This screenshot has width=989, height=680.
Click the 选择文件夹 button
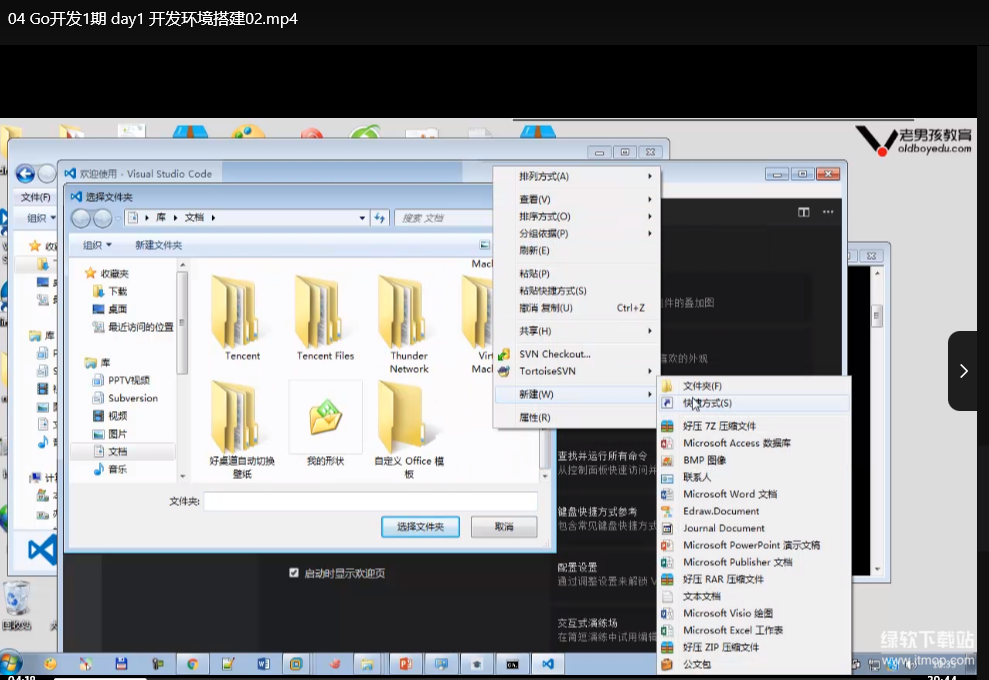point(419,526)
